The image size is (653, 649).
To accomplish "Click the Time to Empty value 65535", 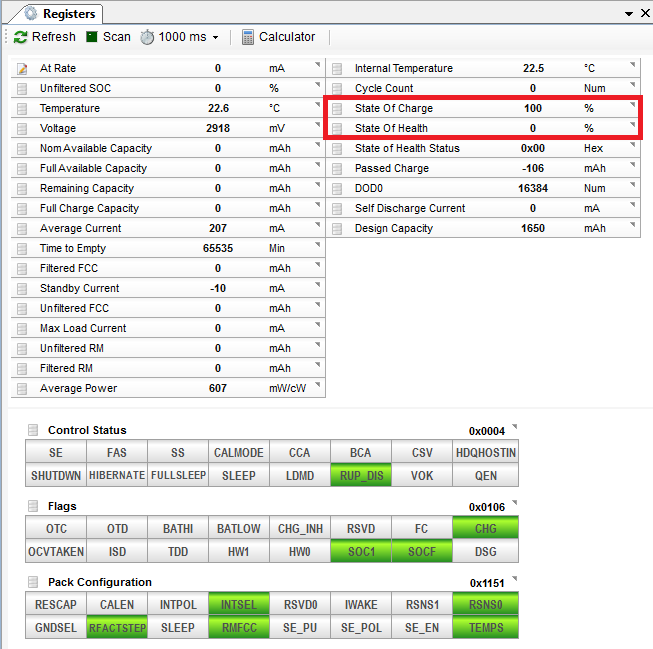I will [x=218, y=248].
